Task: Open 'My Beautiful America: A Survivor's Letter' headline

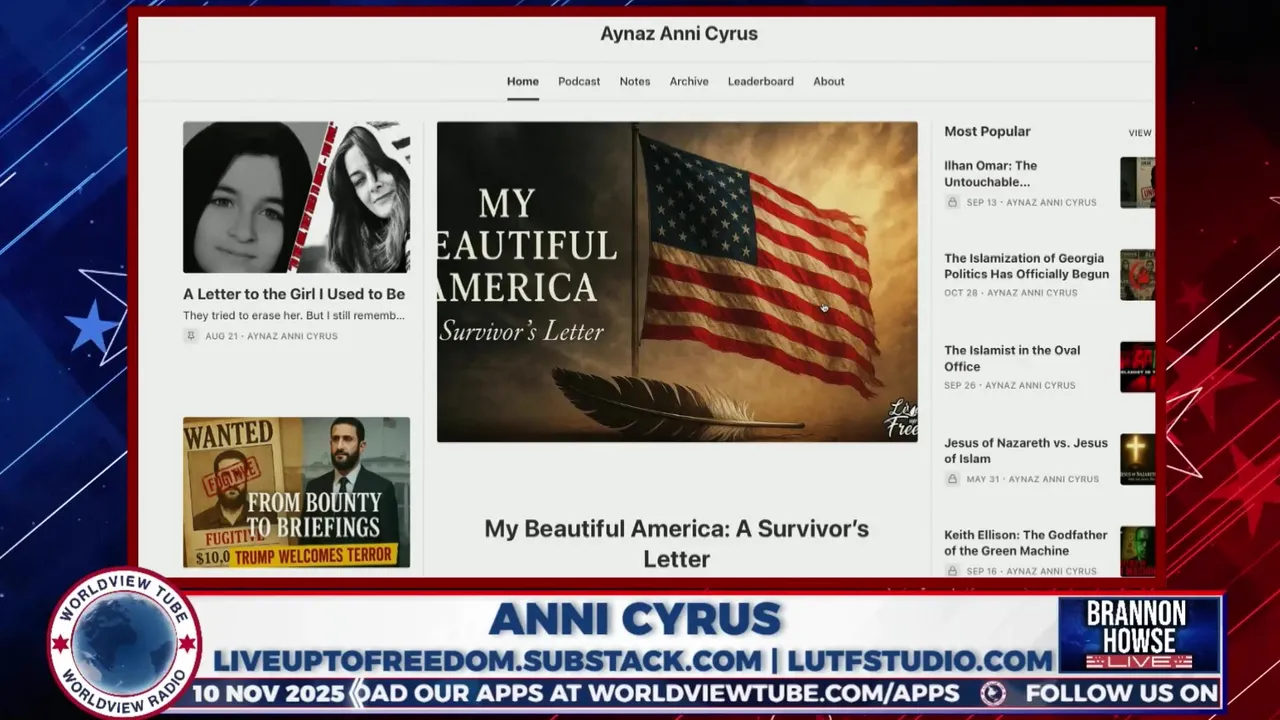Action: click(677, 543)
